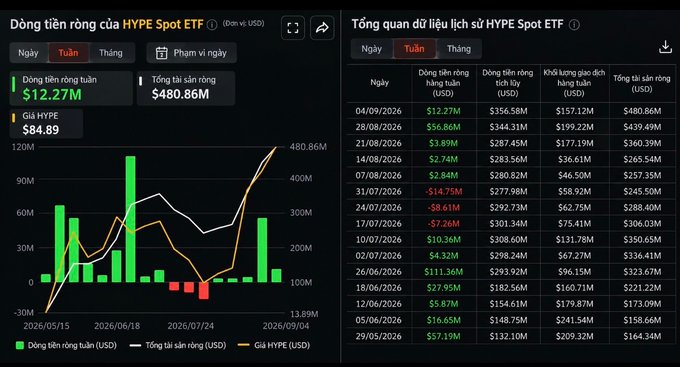The image size is (680, 367).
Task: Click Giá HYPE $84.89 card
Action: point(46,123)
